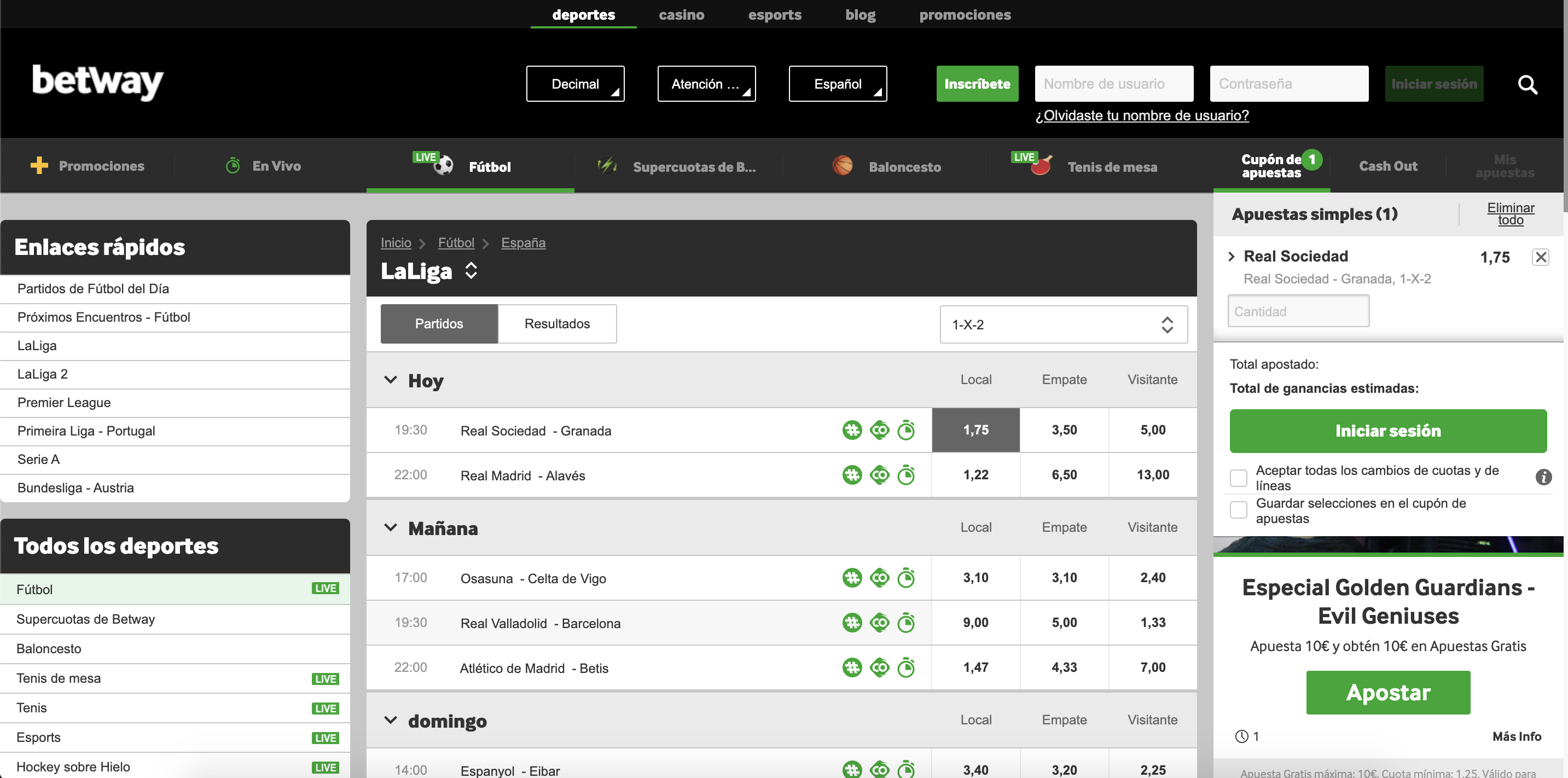
Task: Click the yellow plus Promociones icon
Action: 39,166
